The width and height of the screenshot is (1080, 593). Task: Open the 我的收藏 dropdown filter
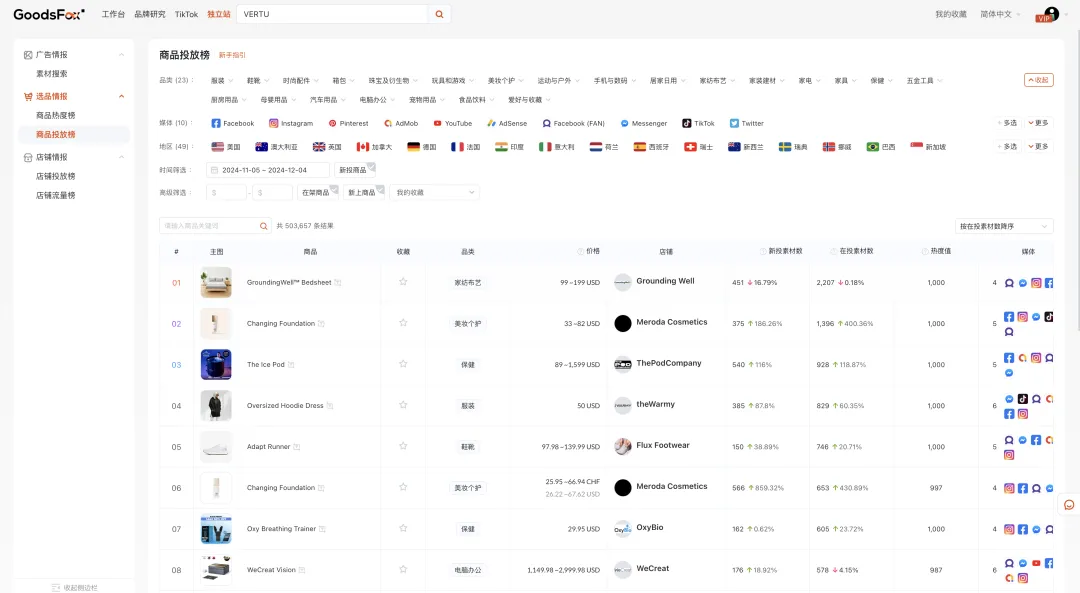click(434, 192)
